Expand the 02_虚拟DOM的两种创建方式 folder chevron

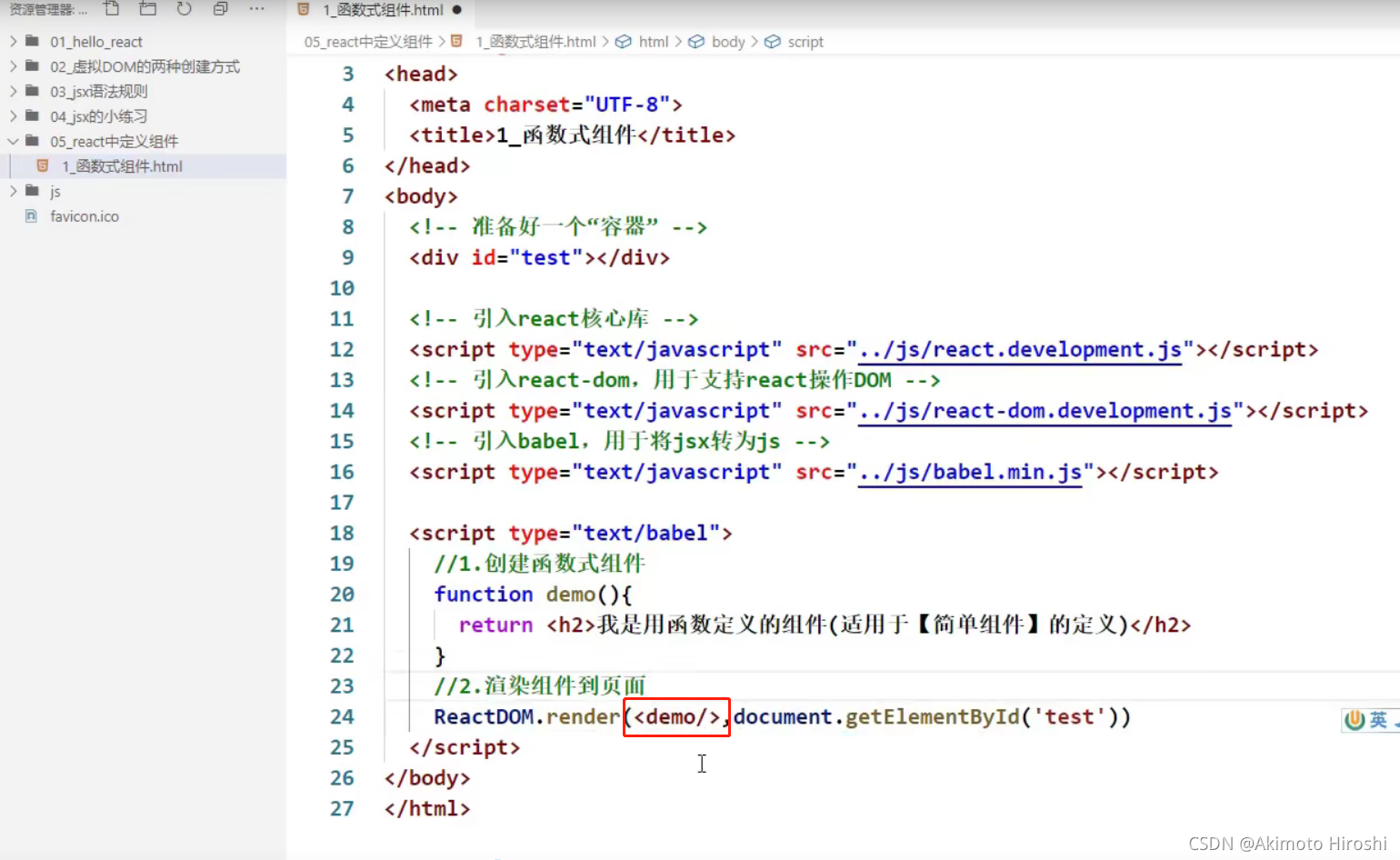pyautogui.click(x=13, y=65)
